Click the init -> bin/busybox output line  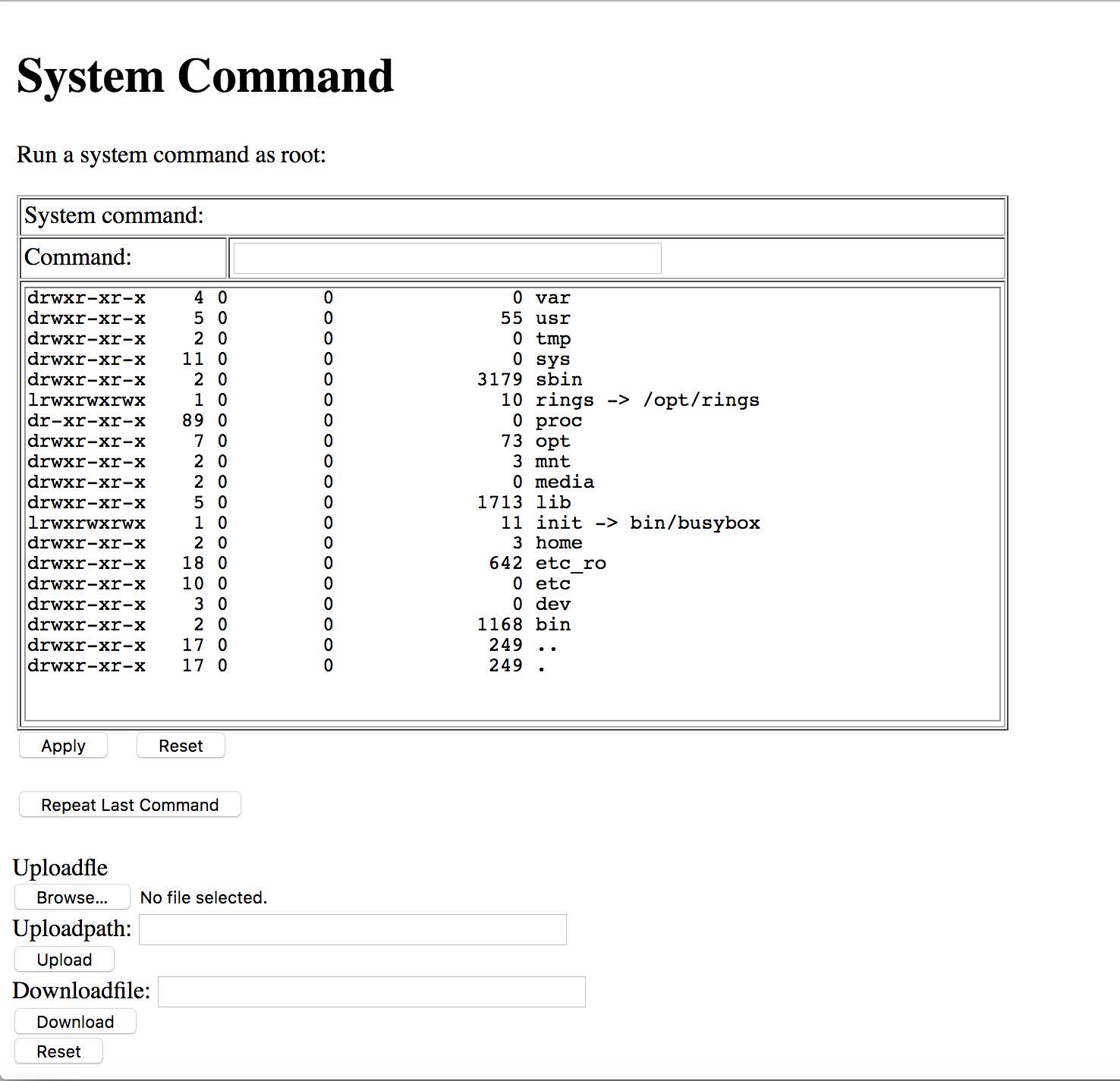(647, 523)
